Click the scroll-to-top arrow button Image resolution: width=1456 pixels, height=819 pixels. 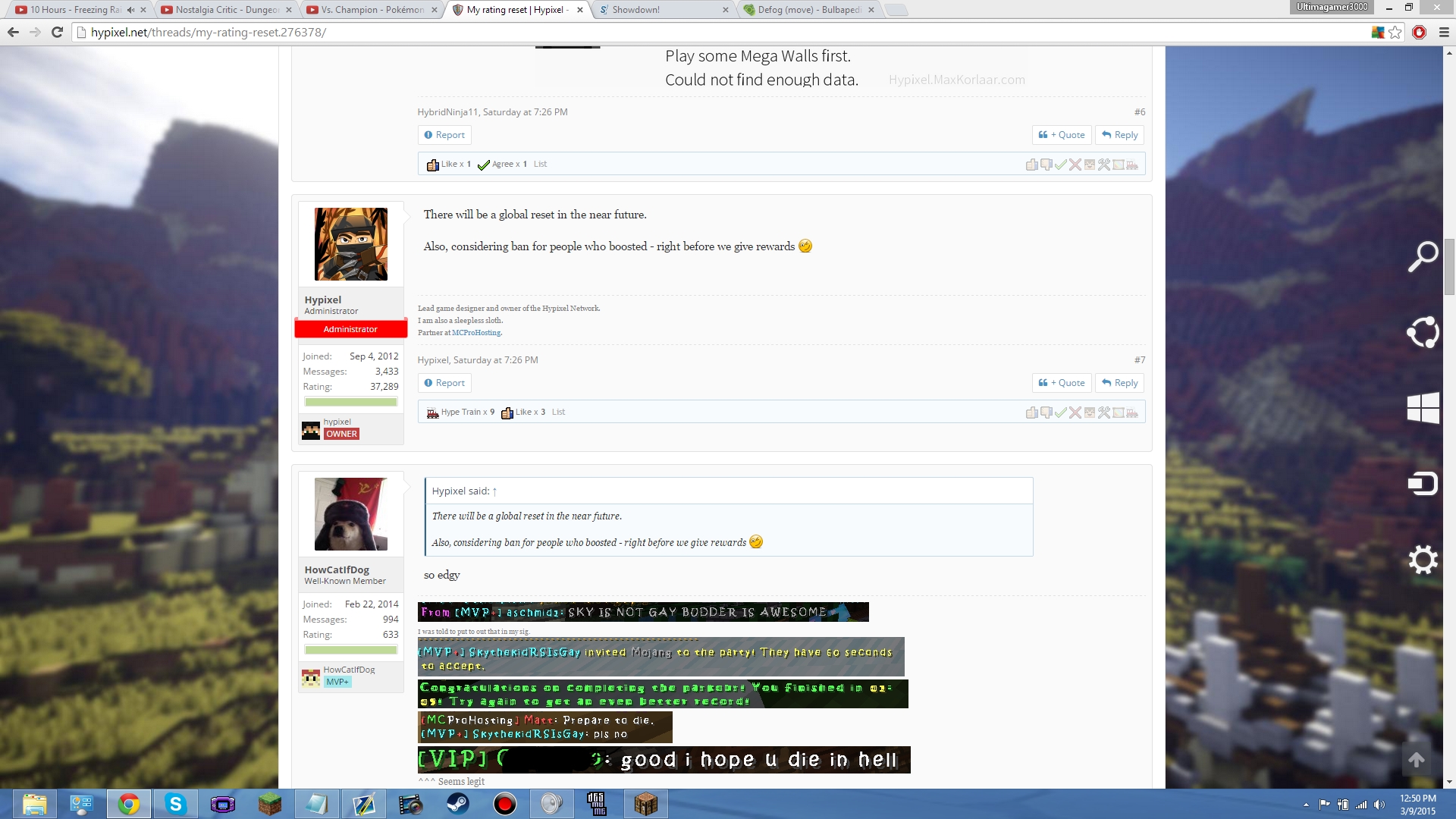coord(1416,759)
